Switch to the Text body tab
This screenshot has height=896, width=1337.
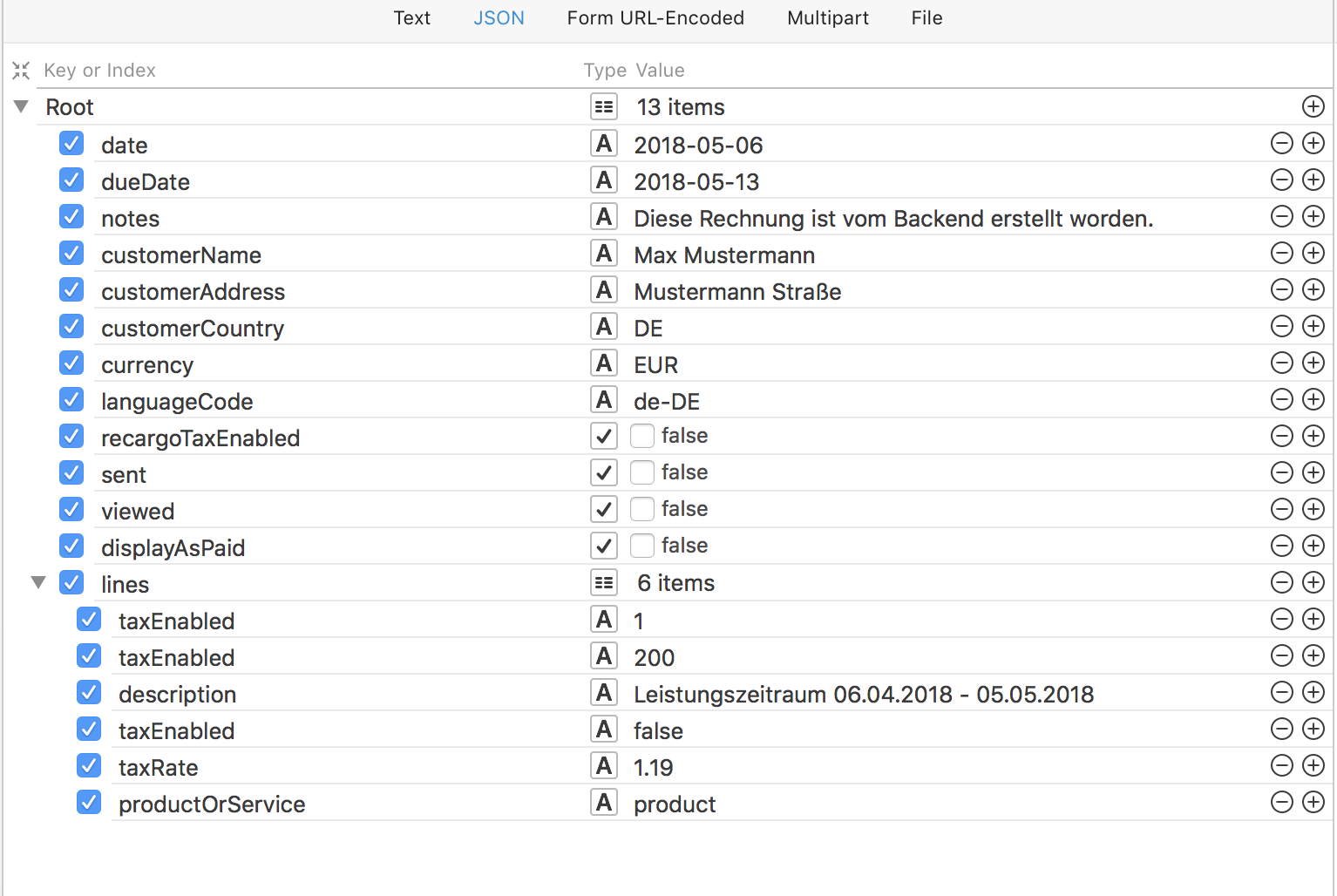point(411,18)
